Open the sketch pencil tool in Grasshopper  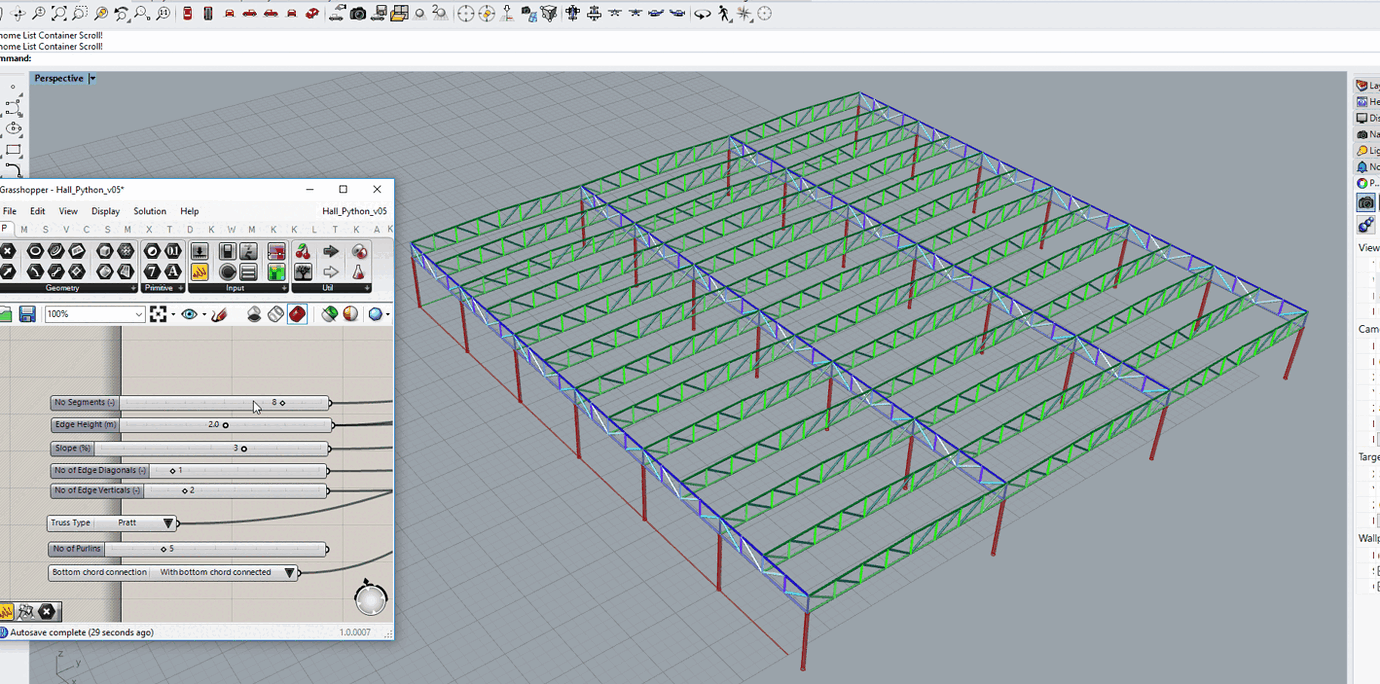click(x=220, y=314)
